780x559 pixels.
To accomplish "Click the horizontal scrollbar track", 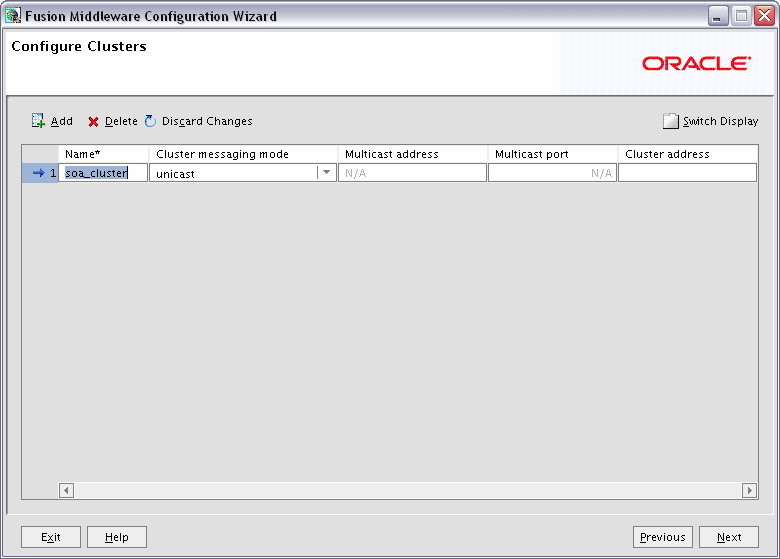I will [408, 490].
